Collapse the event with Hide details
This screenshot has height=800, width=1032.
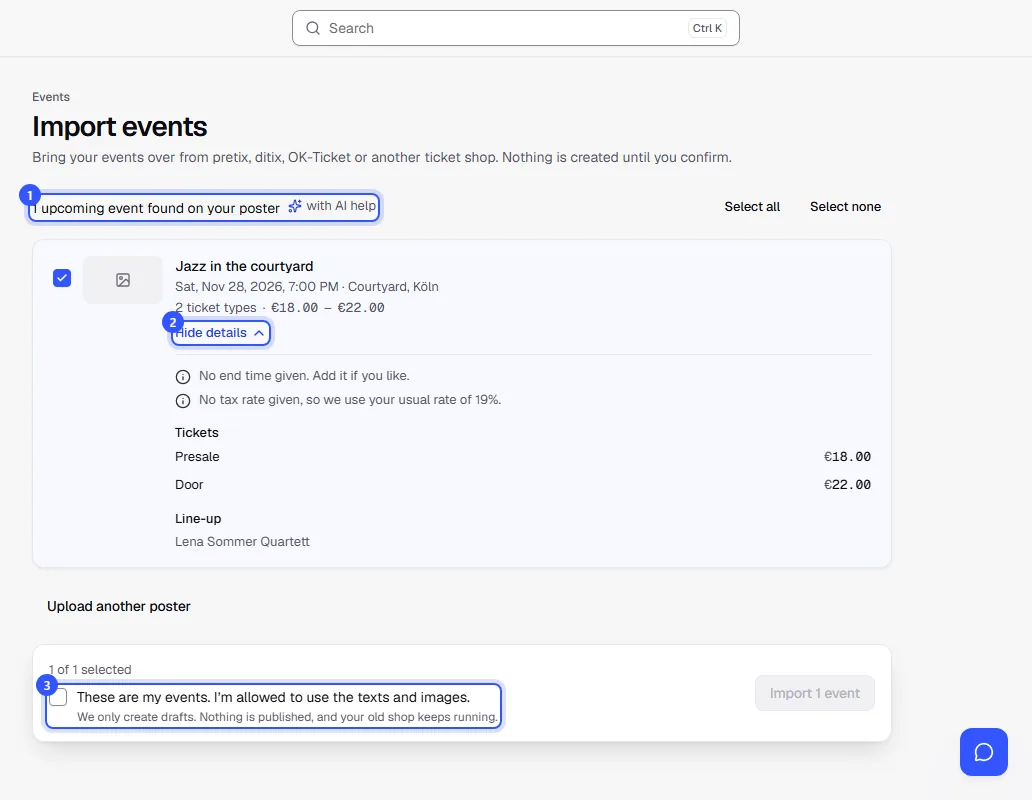pos(220,333)
